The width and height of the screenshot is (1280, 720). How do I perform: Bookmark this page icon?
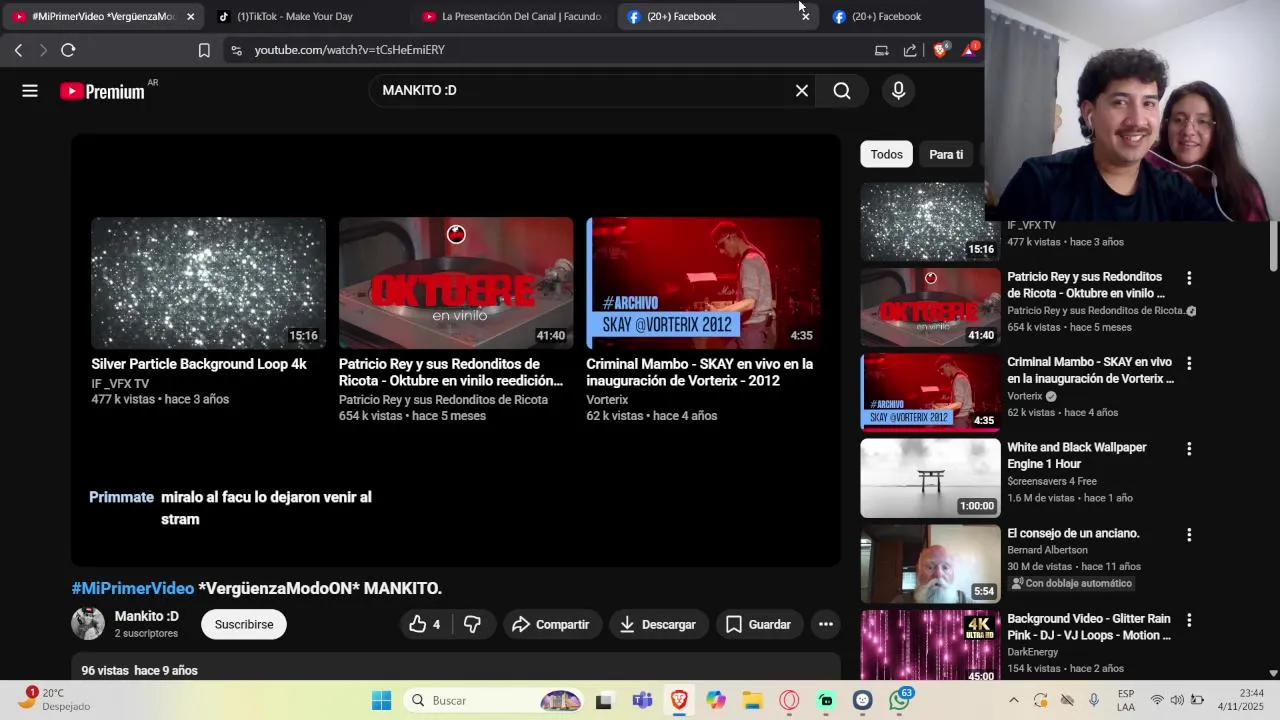204,50
